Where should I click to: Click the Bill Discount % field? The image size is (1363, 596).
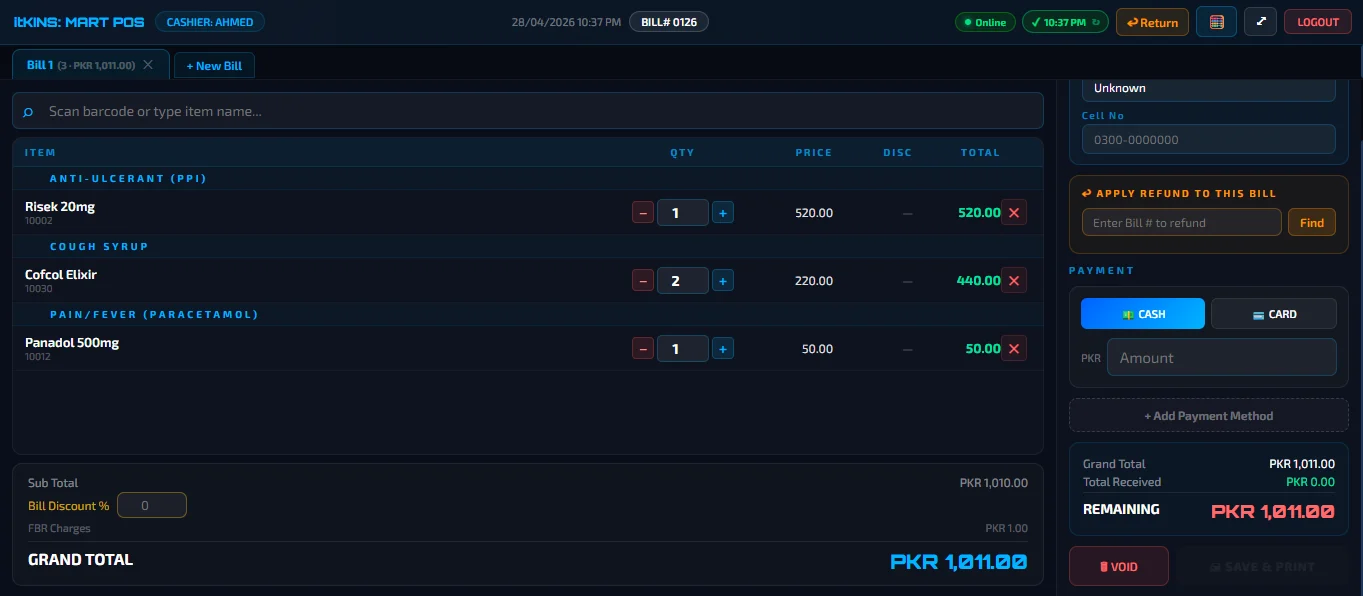coord(152,506)
